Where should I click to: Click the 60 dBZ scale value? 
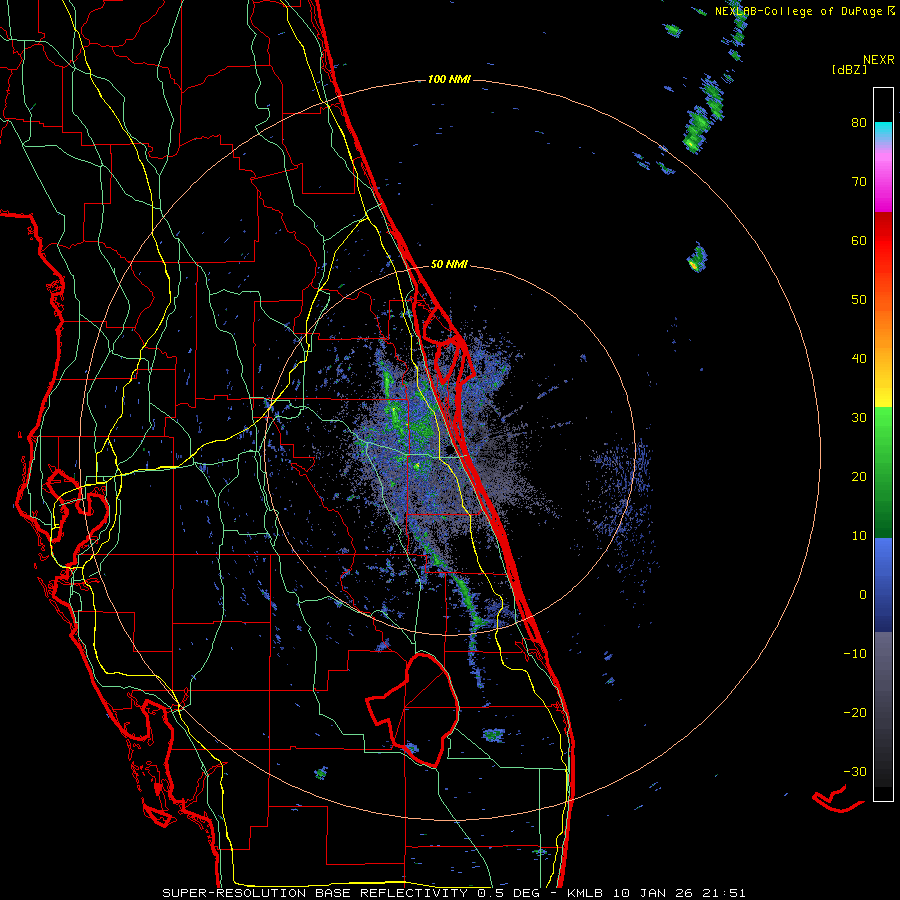[x=859, y=240]
